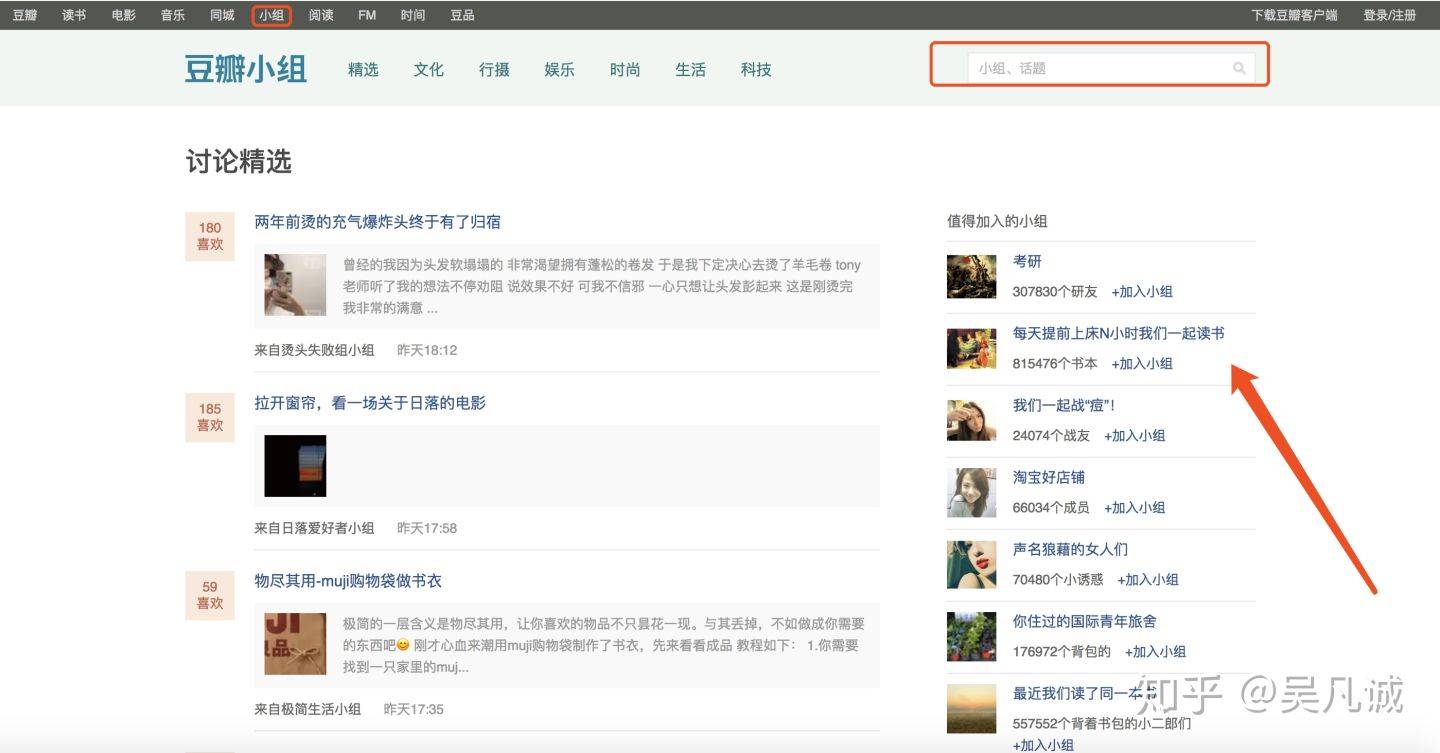Click 登录/注册 to sign in

[1389, 15]
